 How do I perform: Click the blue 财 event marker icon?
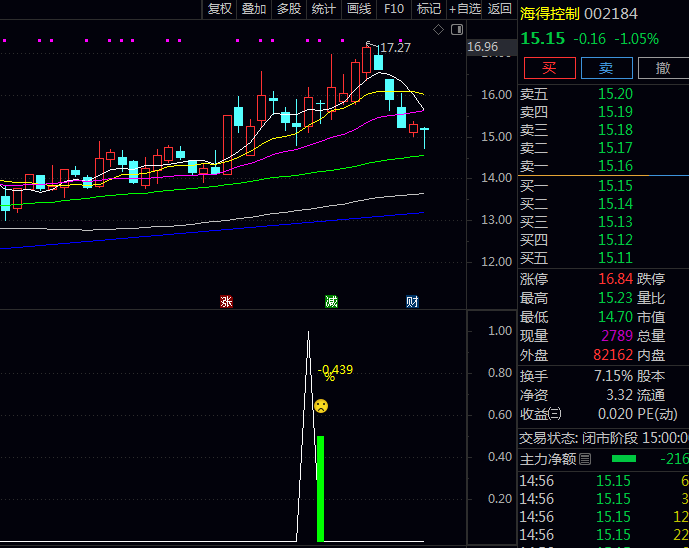point(412,301)
